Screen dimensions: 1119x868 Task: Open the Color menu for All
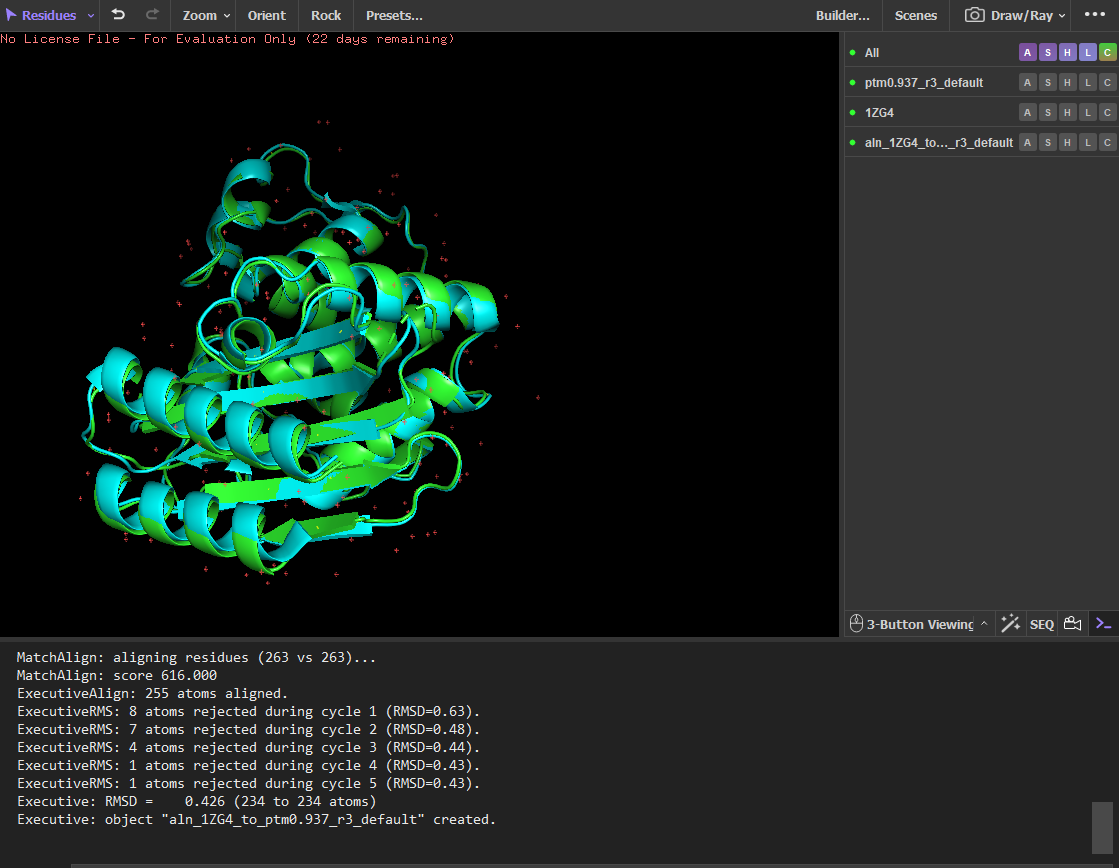click(x=1107, y=52)
